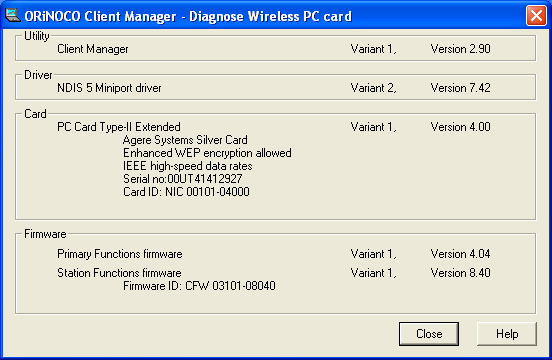The image size is (552, 360).
Task: Select the Serial no:00UT41412927 line
Action: click(183, 179)
